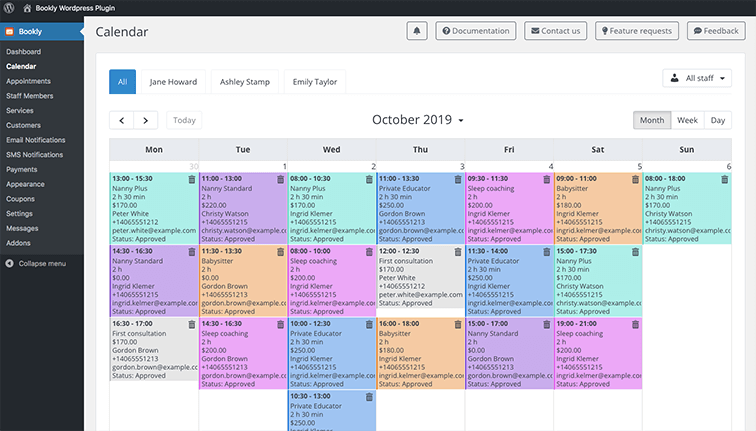Open the Feedback button

coord(716,31)
